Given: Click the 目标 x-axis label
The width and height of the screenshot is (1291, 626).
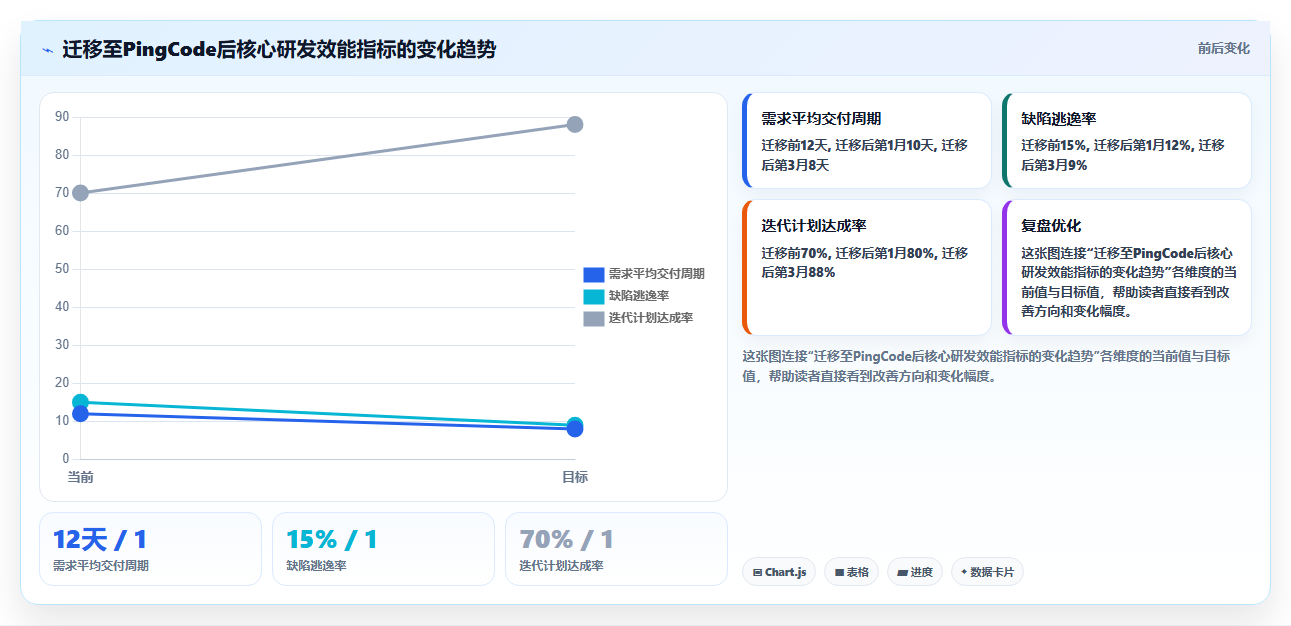Looking at the screenshot, I should tap(575, 477).
